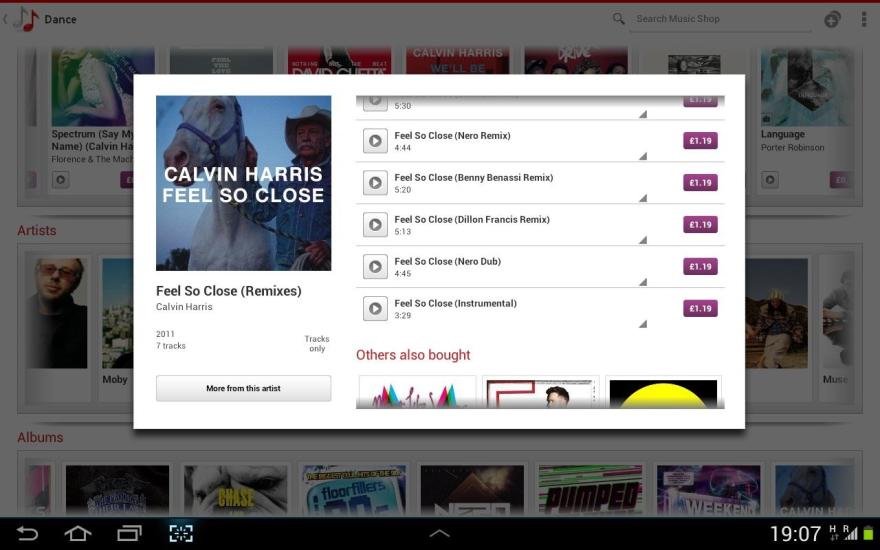Click More from this artist button
Screen dimensions: 880x550
click(x=243, y=388)
